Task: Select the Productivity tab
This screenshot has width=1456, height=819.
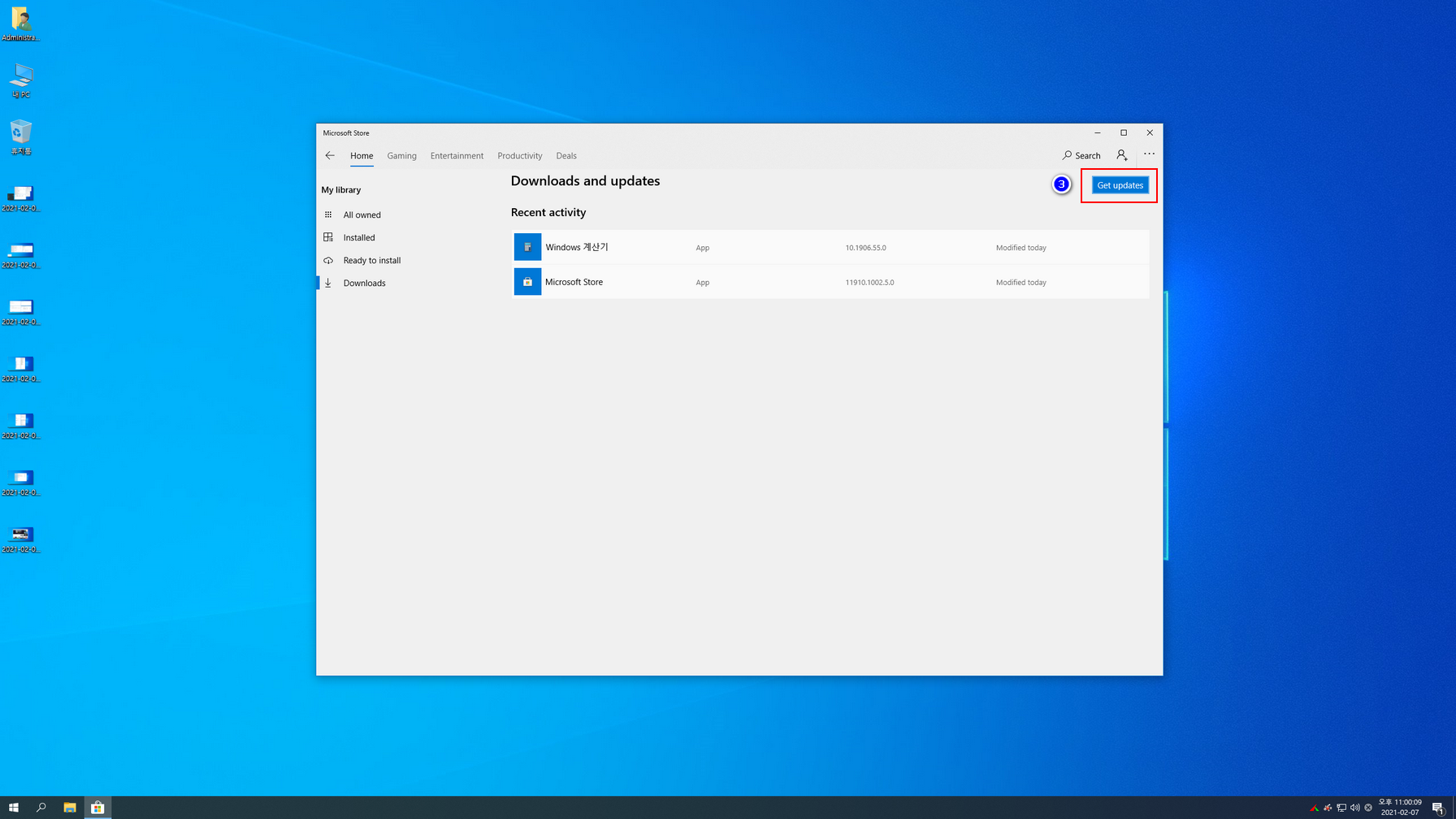Action: point(519,156)
